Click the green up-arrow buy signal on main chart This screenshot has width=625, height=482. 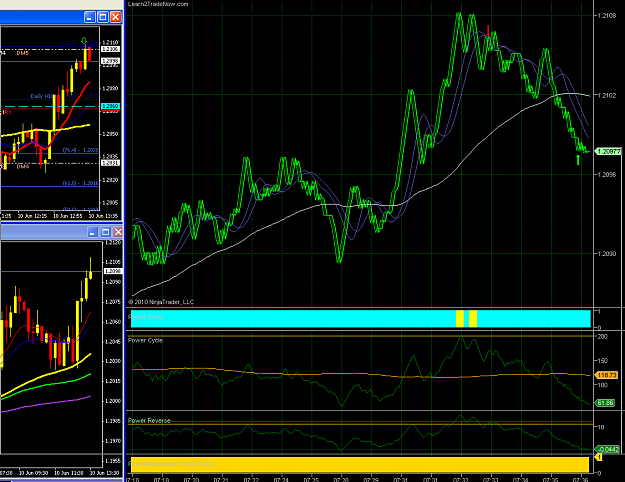578,159
